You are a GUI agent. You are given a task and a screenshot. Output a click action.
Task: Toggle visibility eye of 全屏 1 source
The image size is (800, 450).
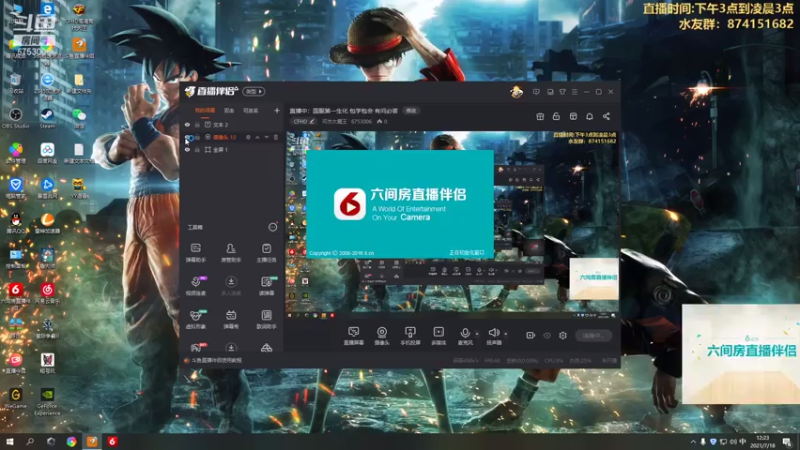(x=187, y=150)
